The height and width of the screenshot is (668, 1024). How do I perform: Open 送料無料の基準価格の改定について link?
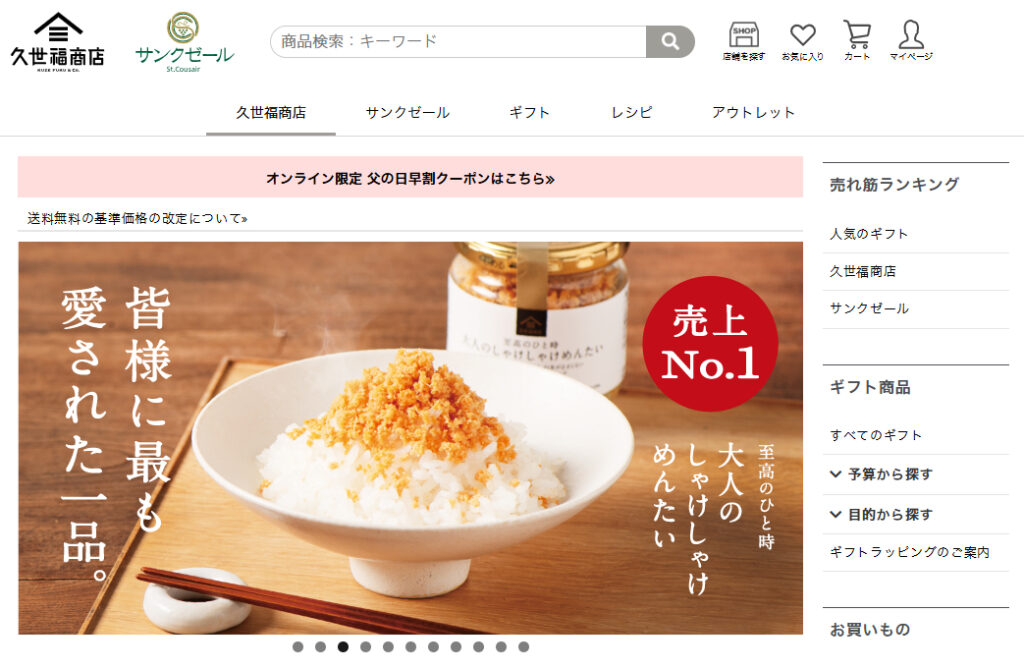click(137, 219)
